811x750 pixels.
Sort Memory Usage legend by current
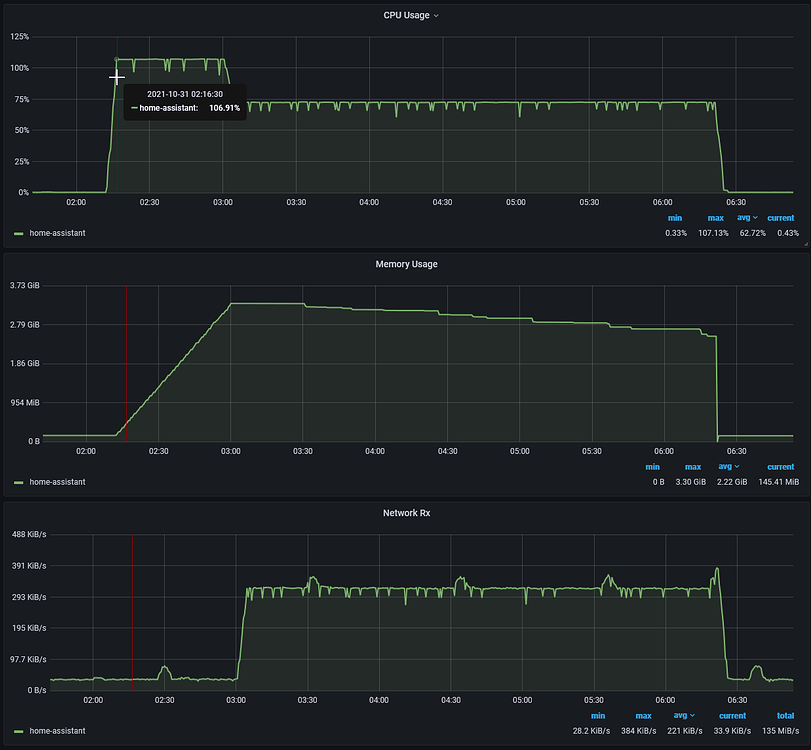(780, 467)
